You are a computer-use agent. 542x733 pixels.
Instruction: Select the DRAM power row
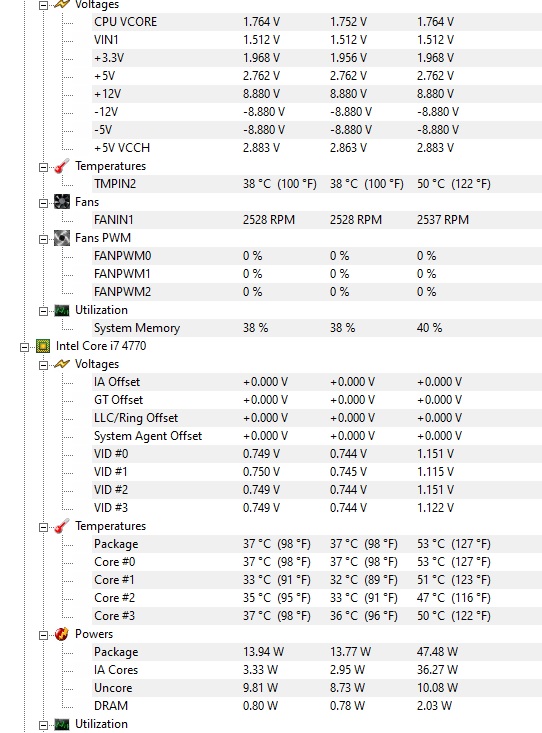[x=317, y=705]
